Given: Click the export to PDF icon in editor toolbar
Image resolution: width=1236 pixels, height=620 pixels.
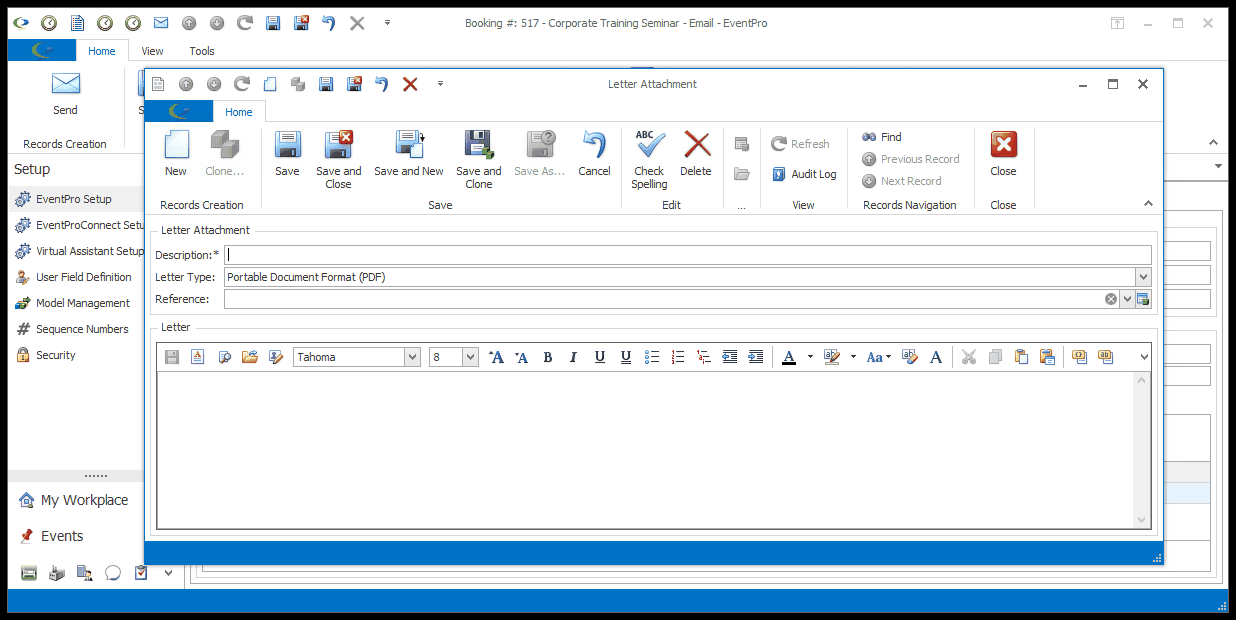Looking at the screenshot, I should pos(198,357).
